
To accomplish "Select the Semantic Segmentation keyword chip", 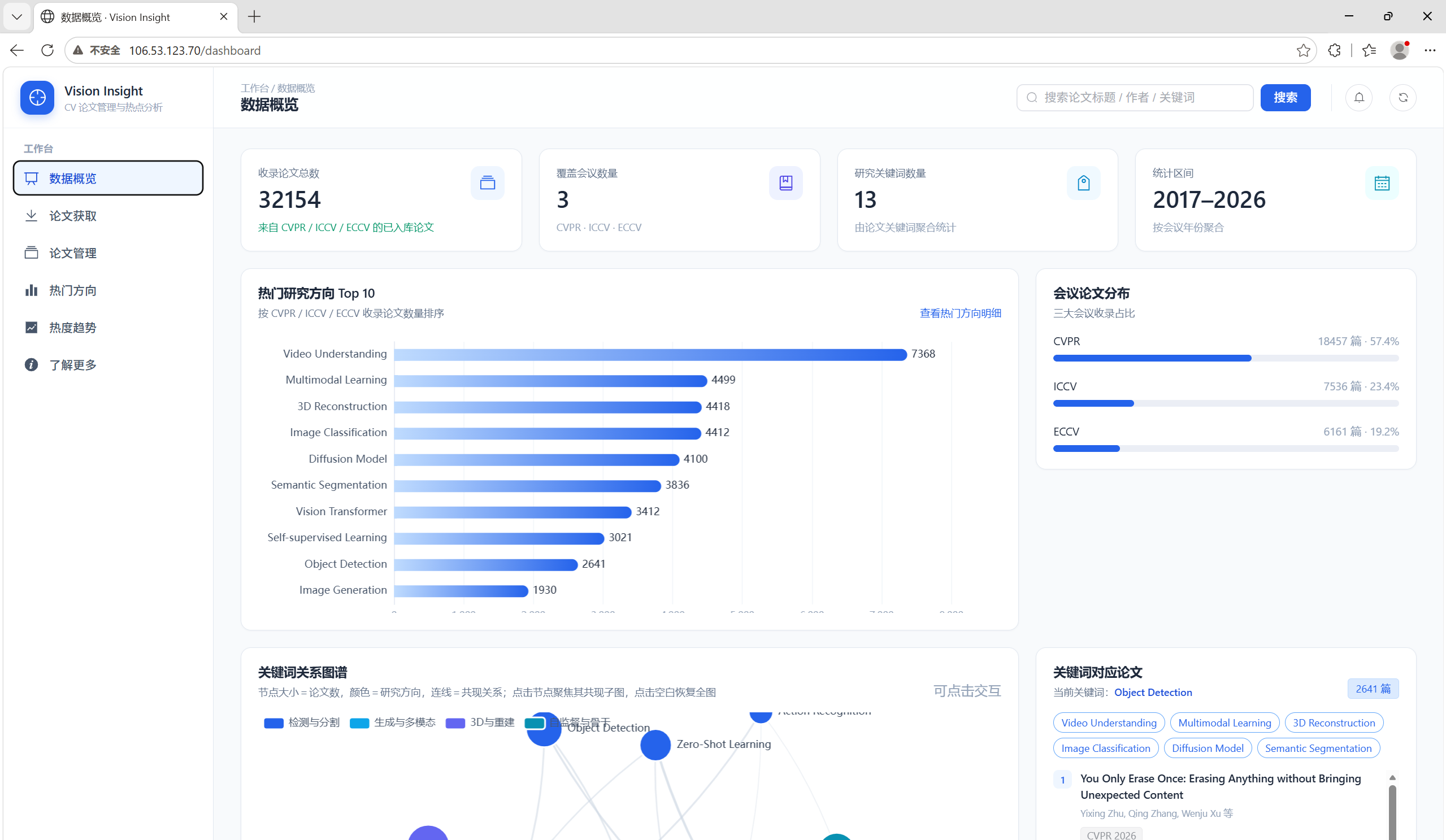I will (x=1318, y=747).
